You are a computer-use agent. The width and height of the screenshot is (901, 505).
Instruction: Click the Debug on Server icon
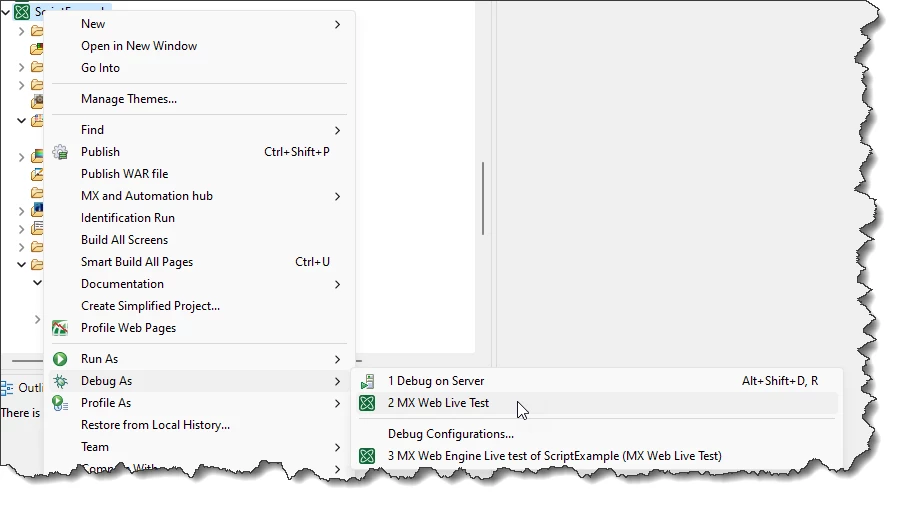(367, 381)
